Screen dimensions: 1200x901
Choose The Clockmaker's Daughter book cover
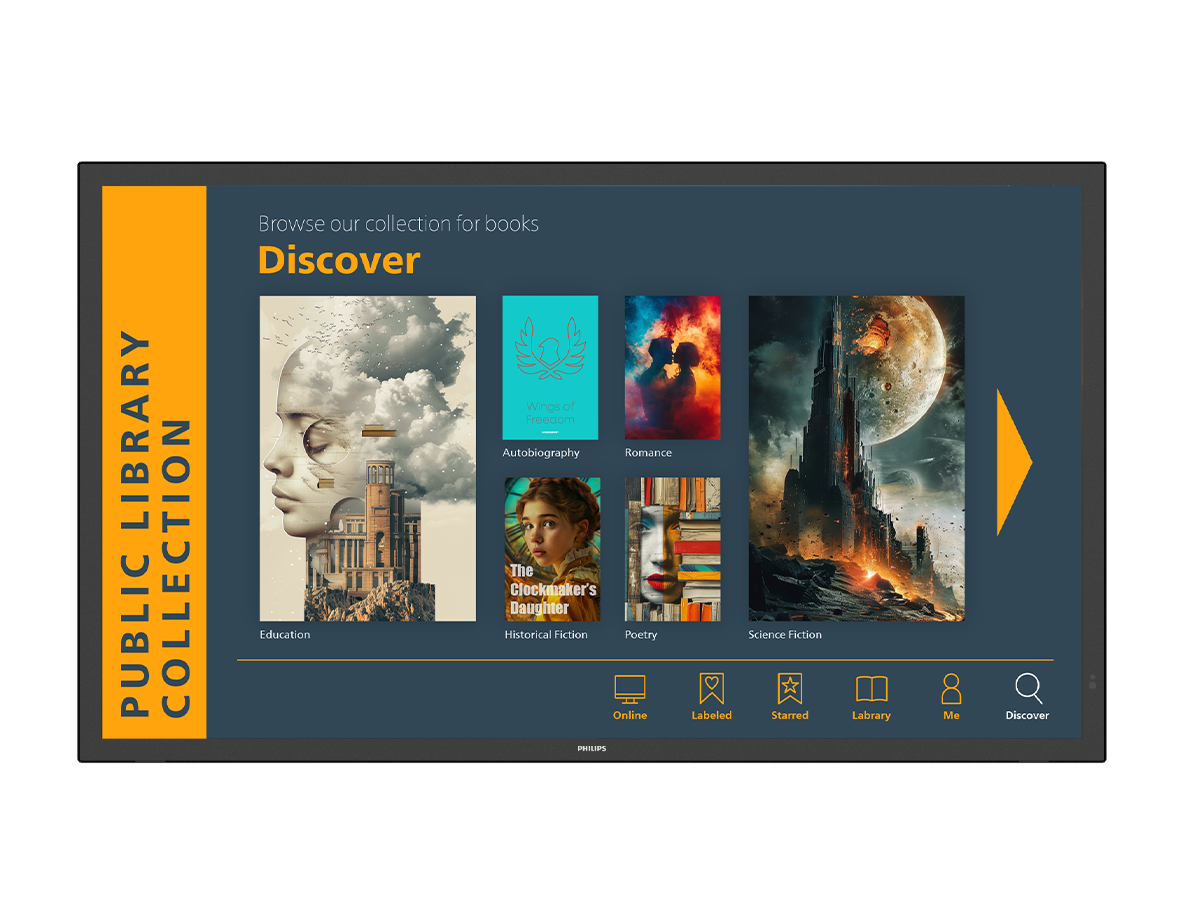click(x=552, y=549)
